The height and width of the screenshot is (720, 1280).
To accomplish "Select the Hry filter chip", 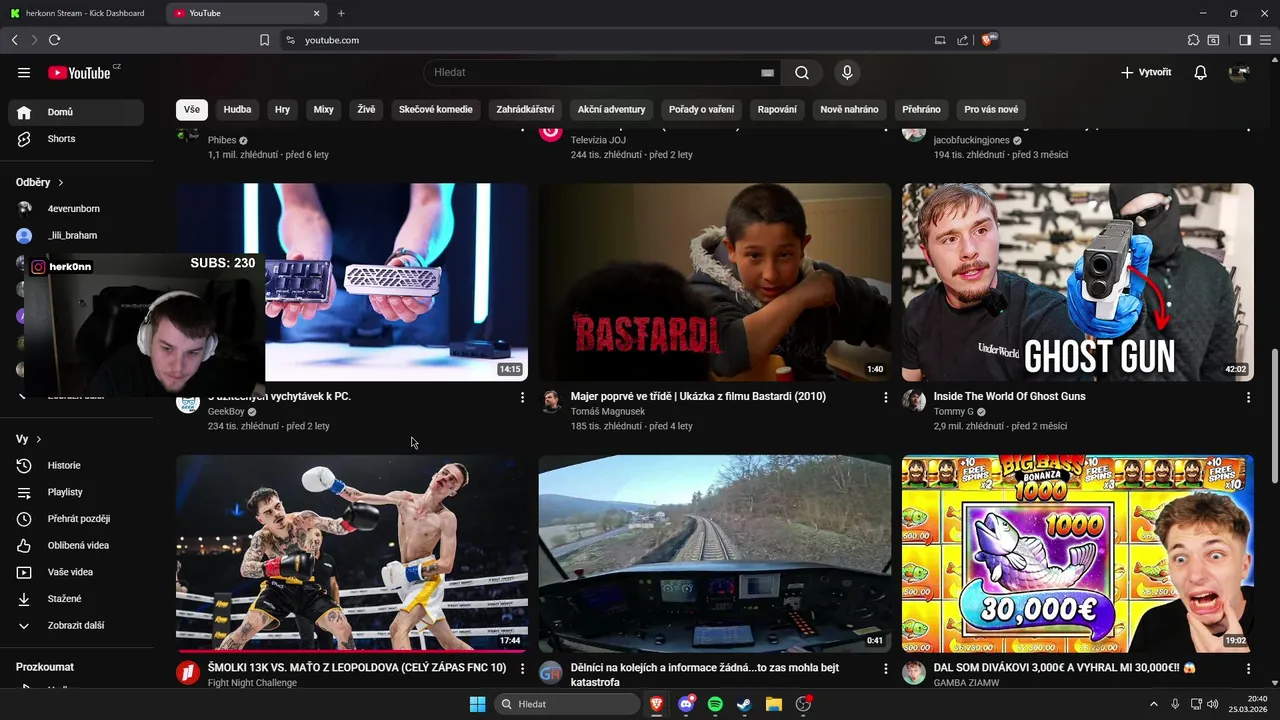I will tap(282, 109).
